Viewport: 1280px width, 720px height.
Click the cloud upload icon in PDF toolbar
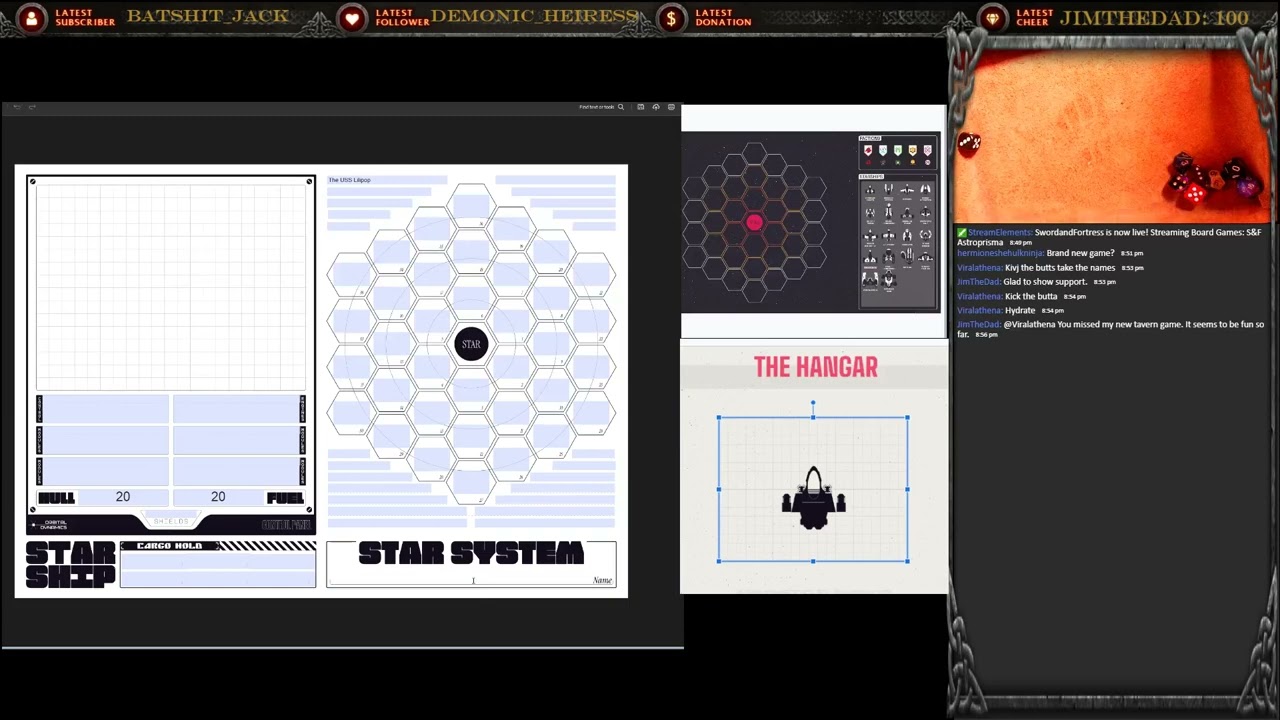656,107
